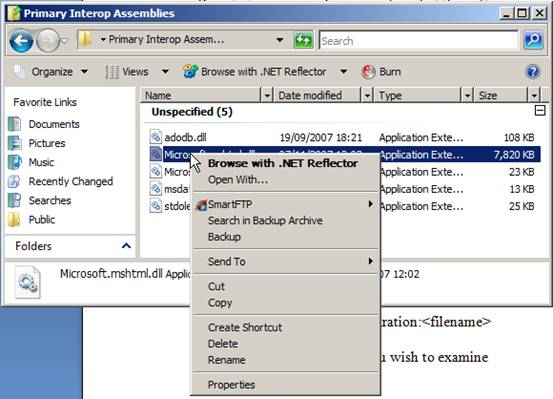This screenshot has width=553, height=399.
Task: Collapse the Unspecified (5) group
Action: coord(540,110)
